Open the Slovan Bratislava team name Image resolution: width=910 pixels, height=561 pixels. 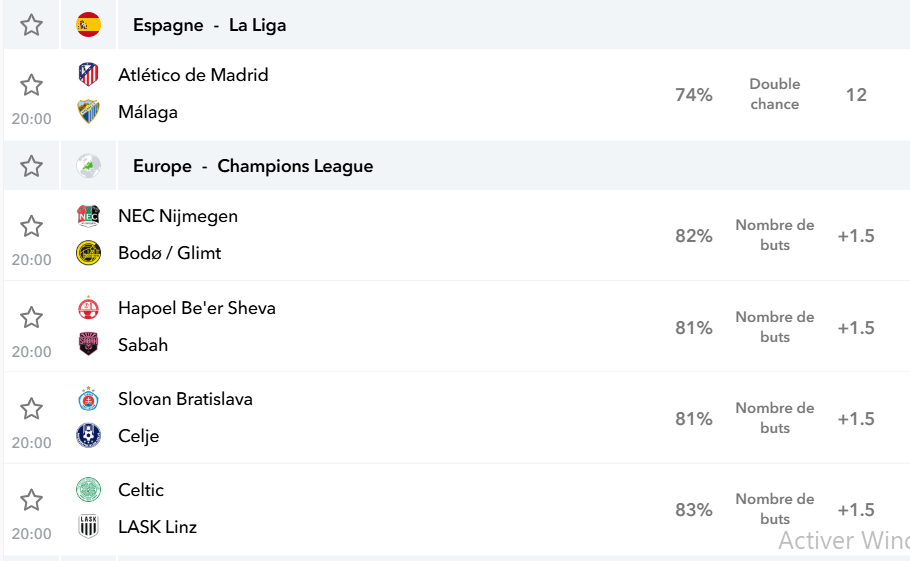[x=185, y=399]
